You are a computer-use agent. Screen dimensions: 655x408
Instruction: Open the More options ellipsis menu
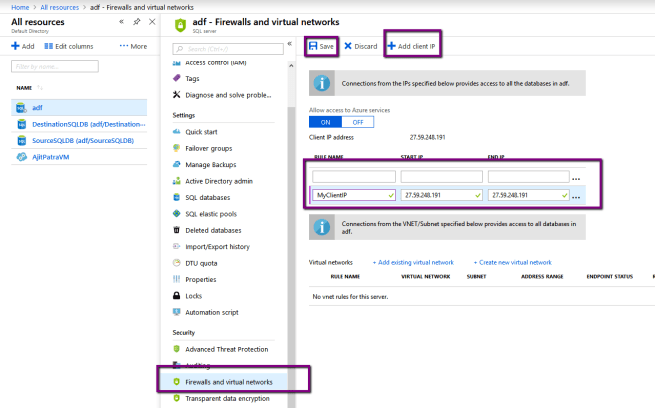[x=132, y=46]
